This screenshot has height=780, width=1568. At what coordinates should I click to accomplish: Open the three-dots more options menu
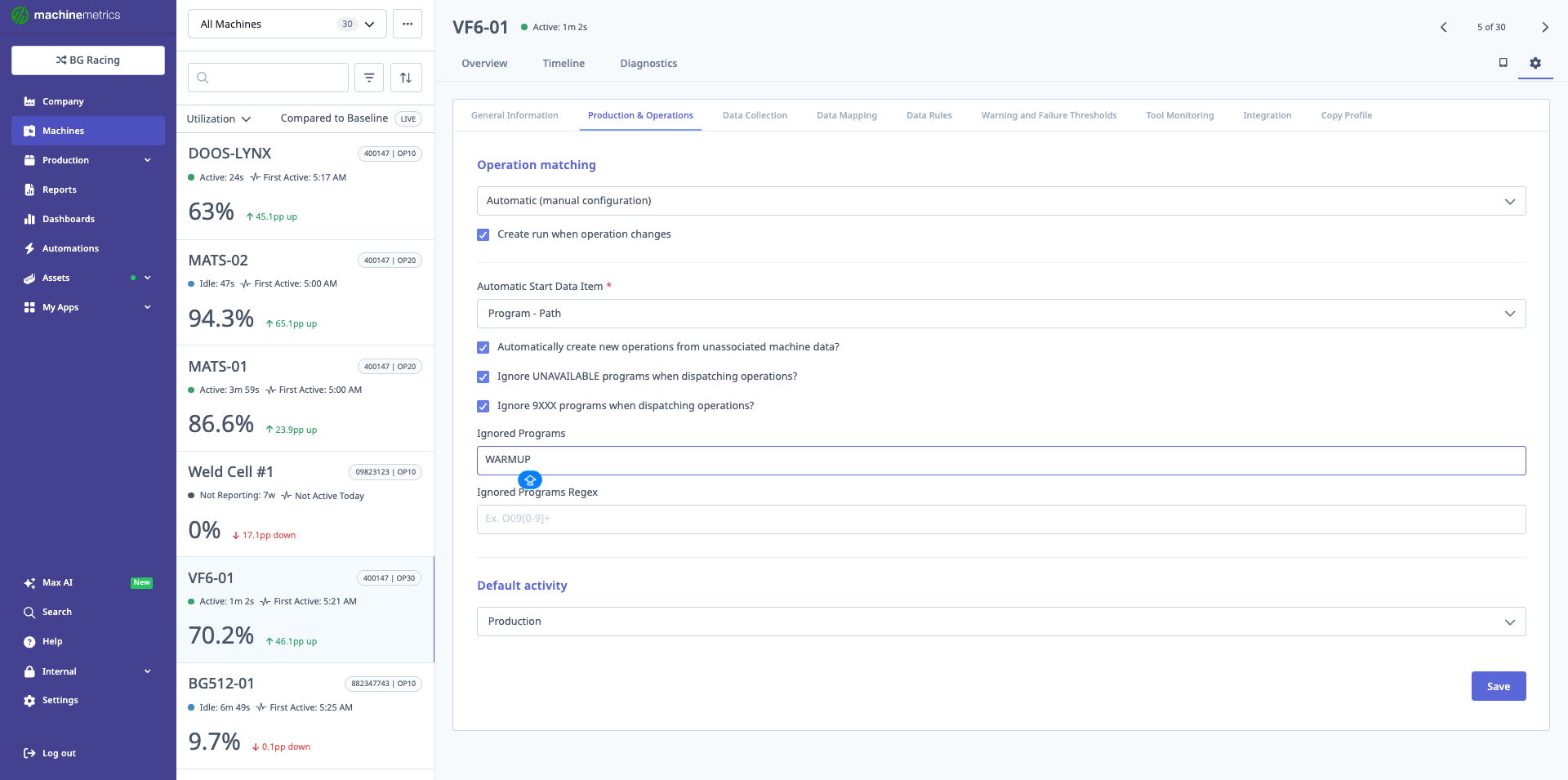(x=408, y=24)
